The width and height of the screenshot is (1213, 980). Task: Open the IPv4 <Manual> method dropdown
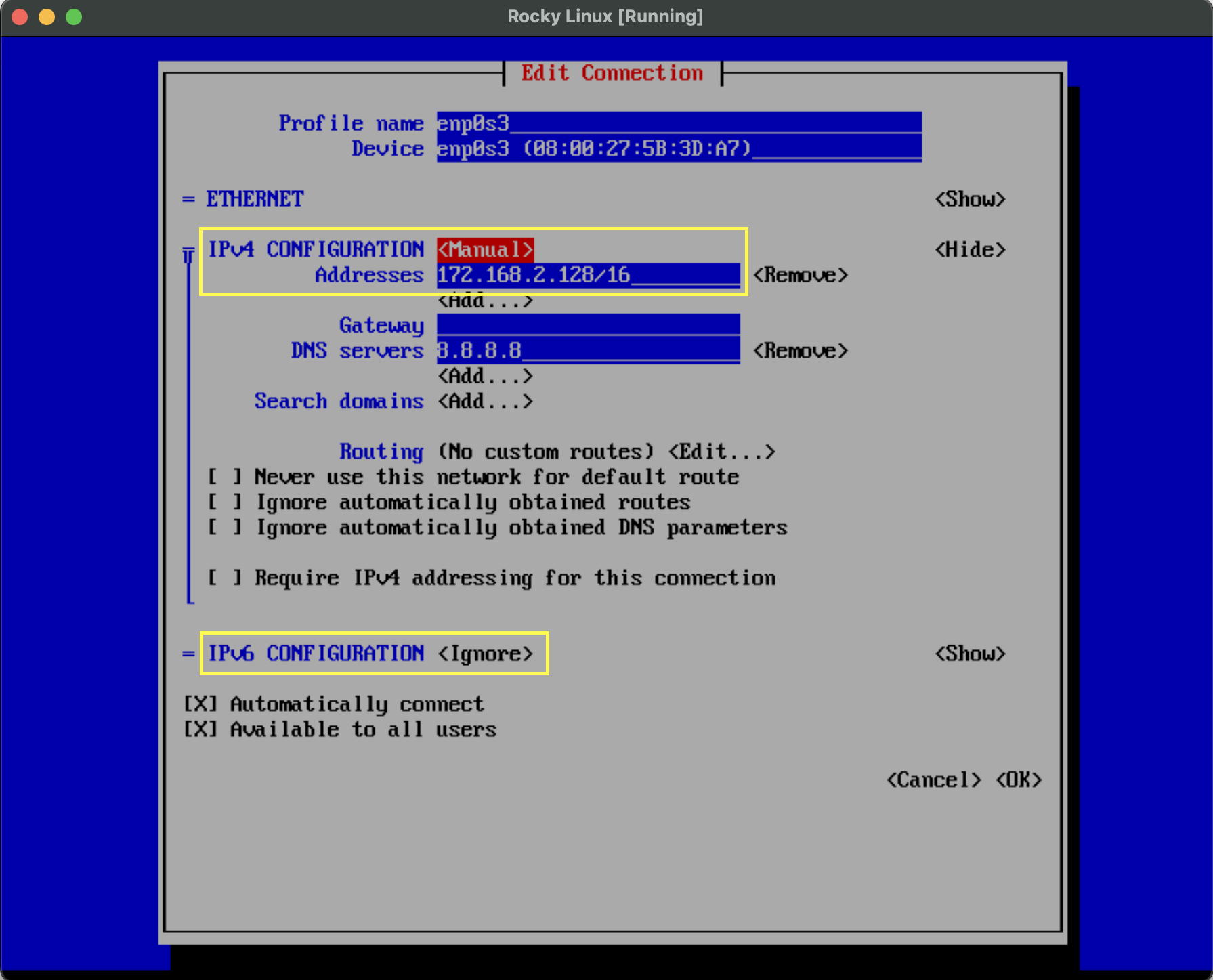pos(486,250)
